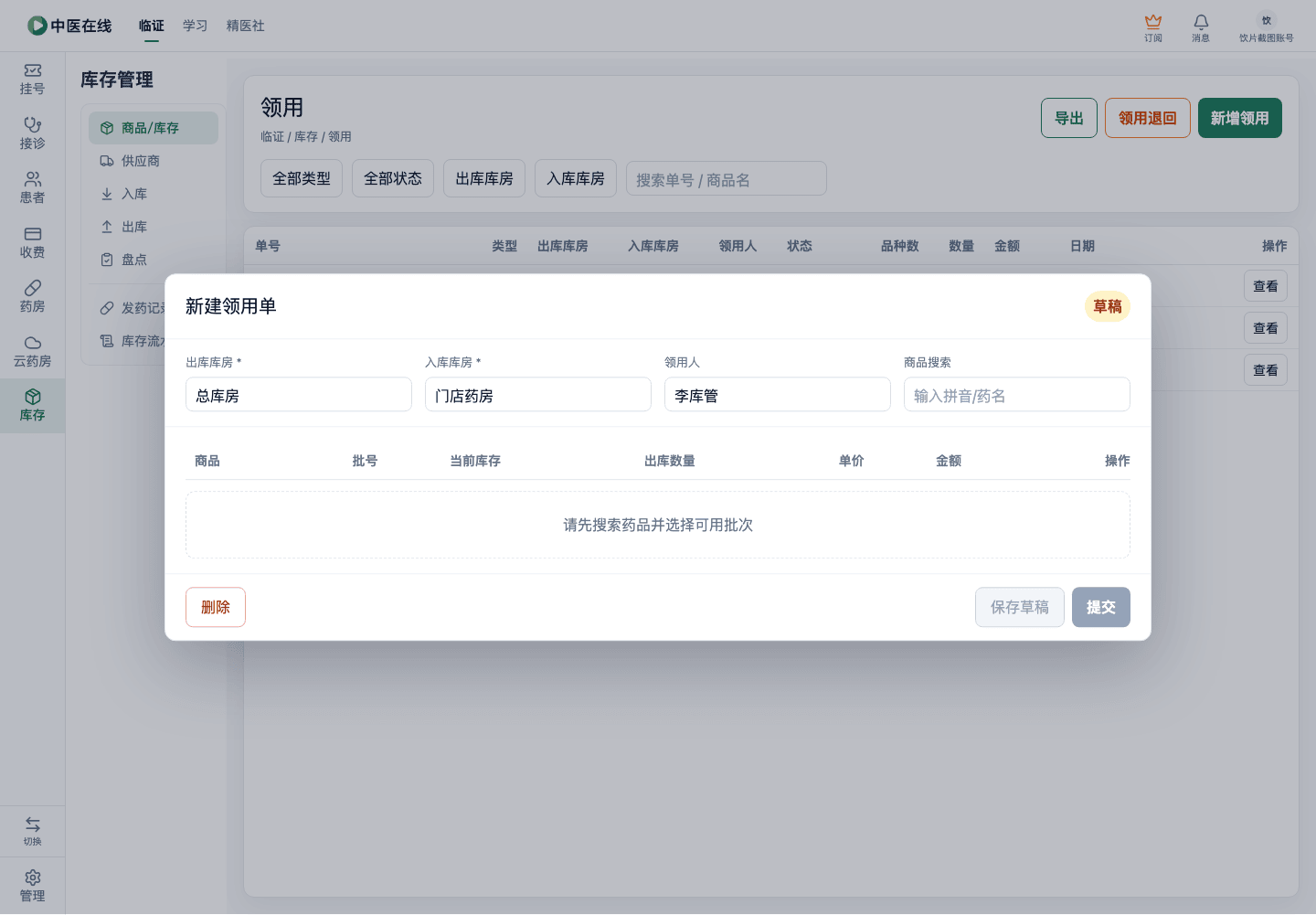
Task: Click the 临证 / 库存 / 领用 breadcrumb
Action: click(x=306, y=136)
